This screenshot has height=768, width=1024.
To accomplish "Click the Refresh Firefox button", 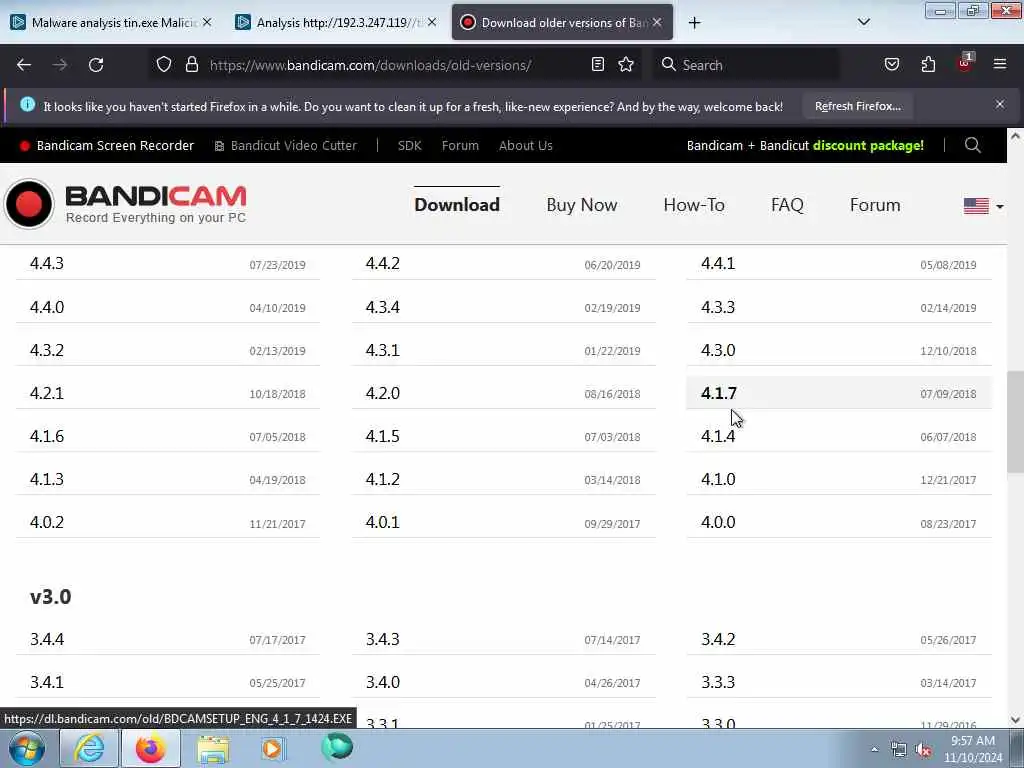I will [857, 106].
